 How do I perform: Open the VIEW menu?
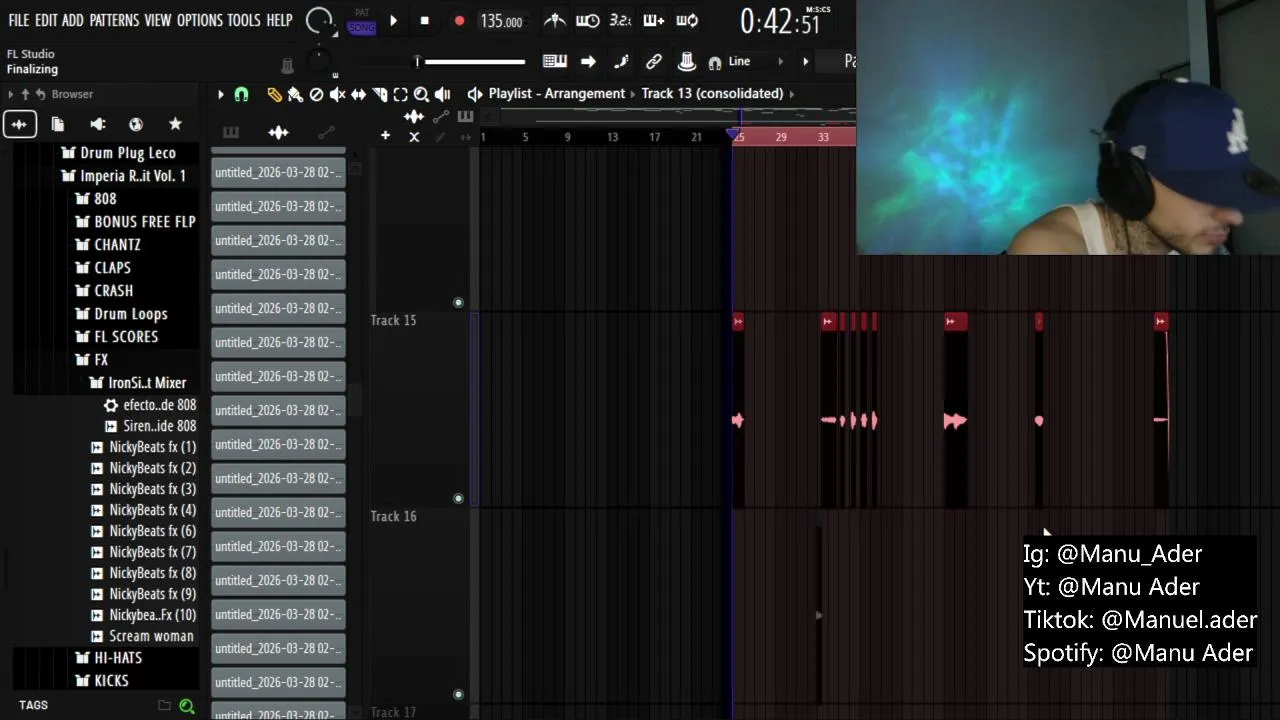[x=158, y=20]
